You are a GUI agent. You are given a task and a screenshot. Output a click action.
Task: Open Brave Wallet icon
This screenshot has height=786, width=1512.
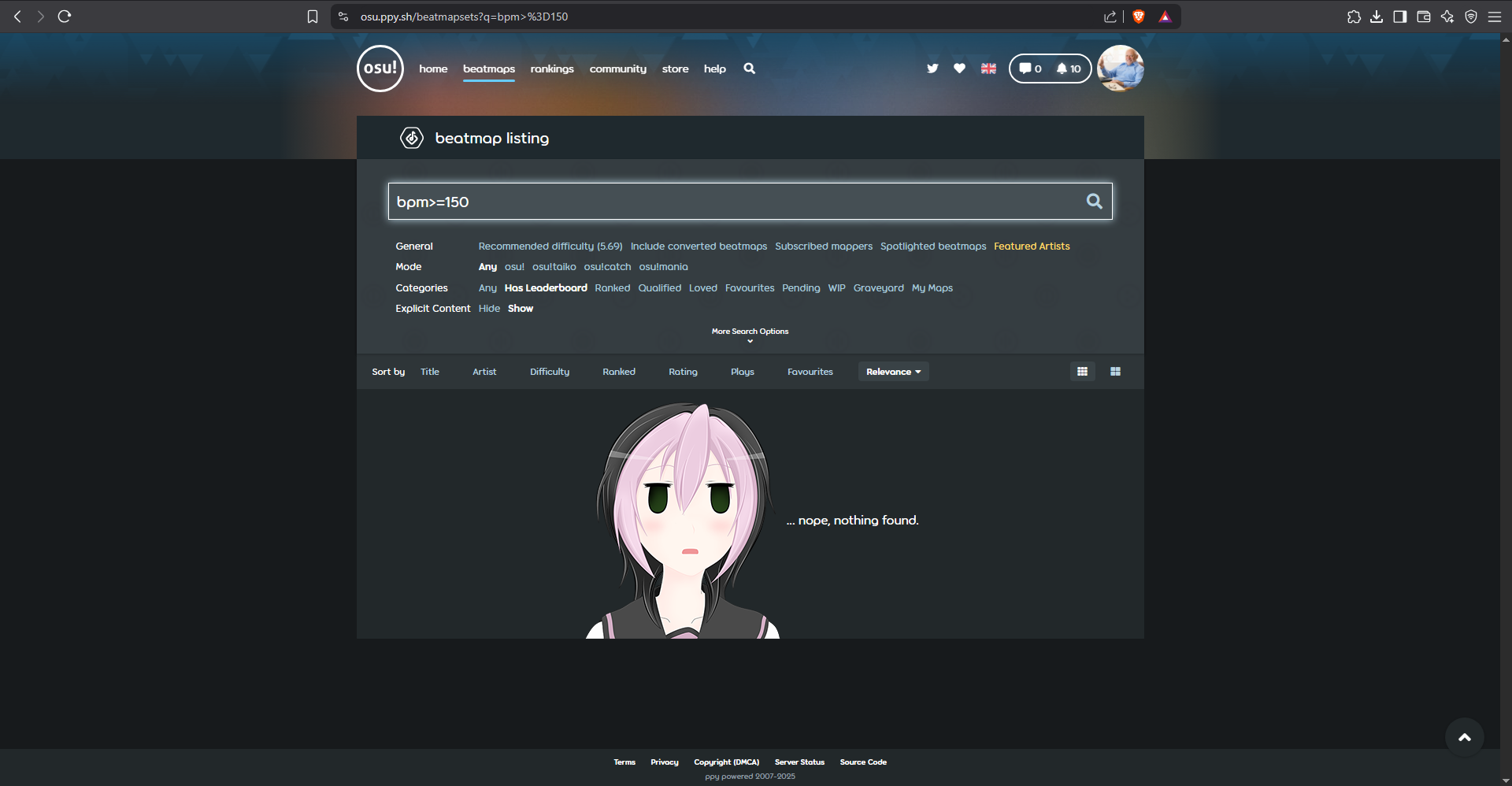(1424, 17)
